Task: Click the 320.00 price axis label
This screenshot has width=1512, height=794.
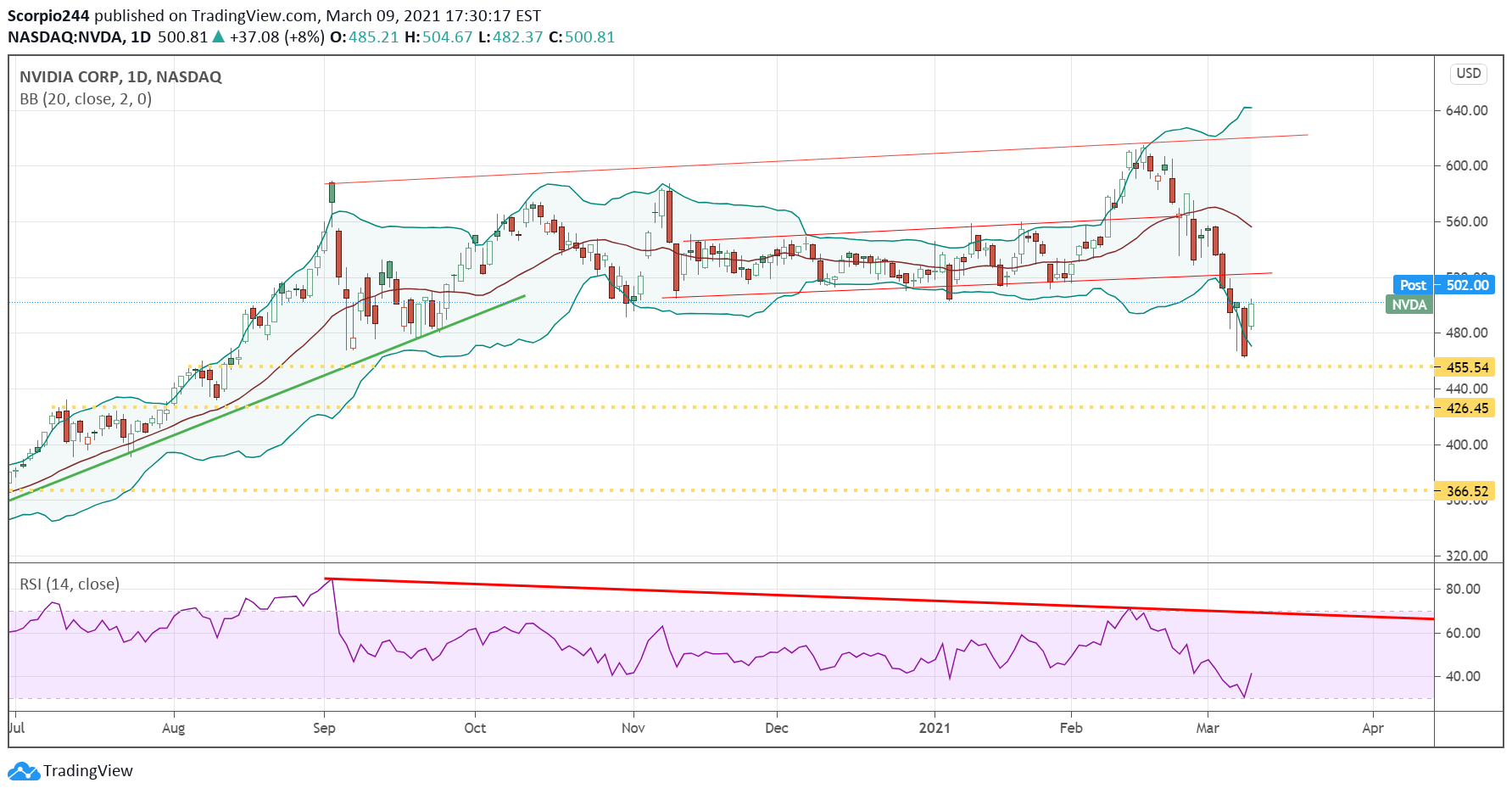Action: click(1466, 556)
